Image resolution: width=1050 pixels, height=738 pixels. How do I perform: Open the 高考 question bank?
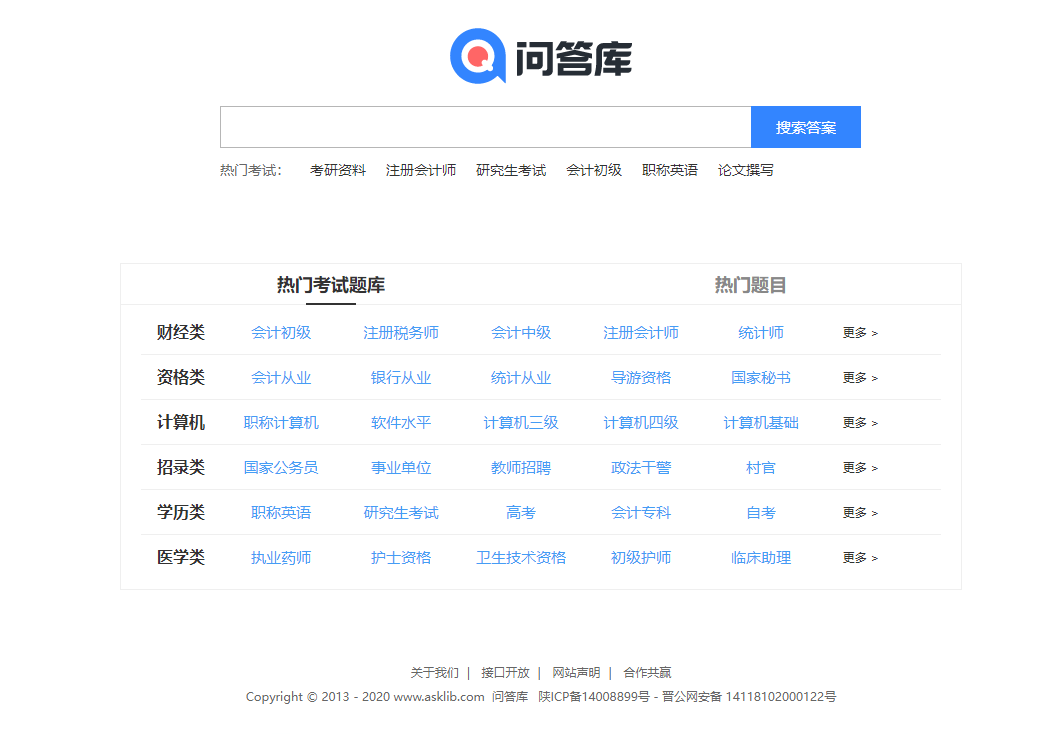(521, 512)
